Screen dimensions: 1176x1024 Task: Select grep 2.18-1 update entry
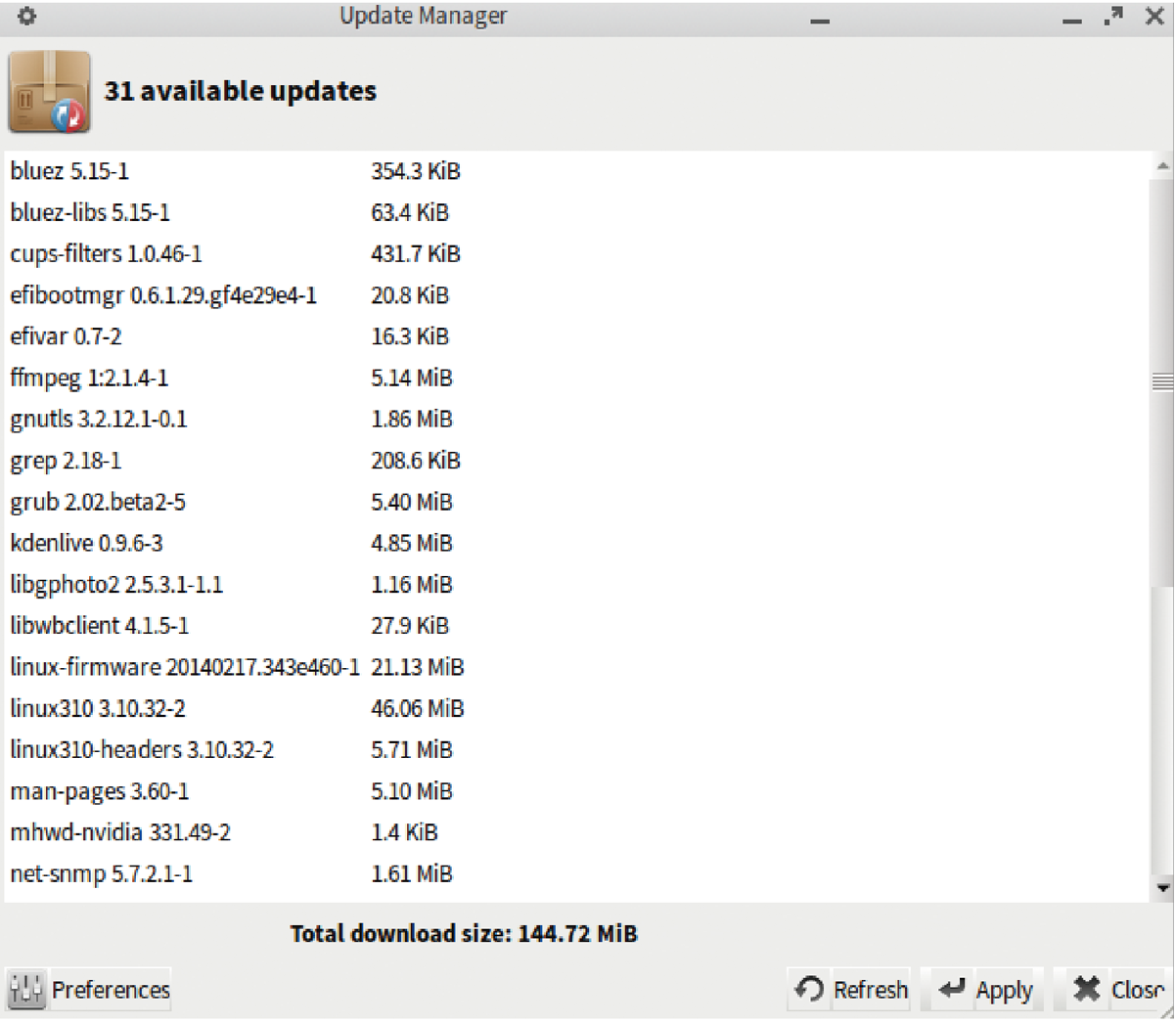(577, 461)
